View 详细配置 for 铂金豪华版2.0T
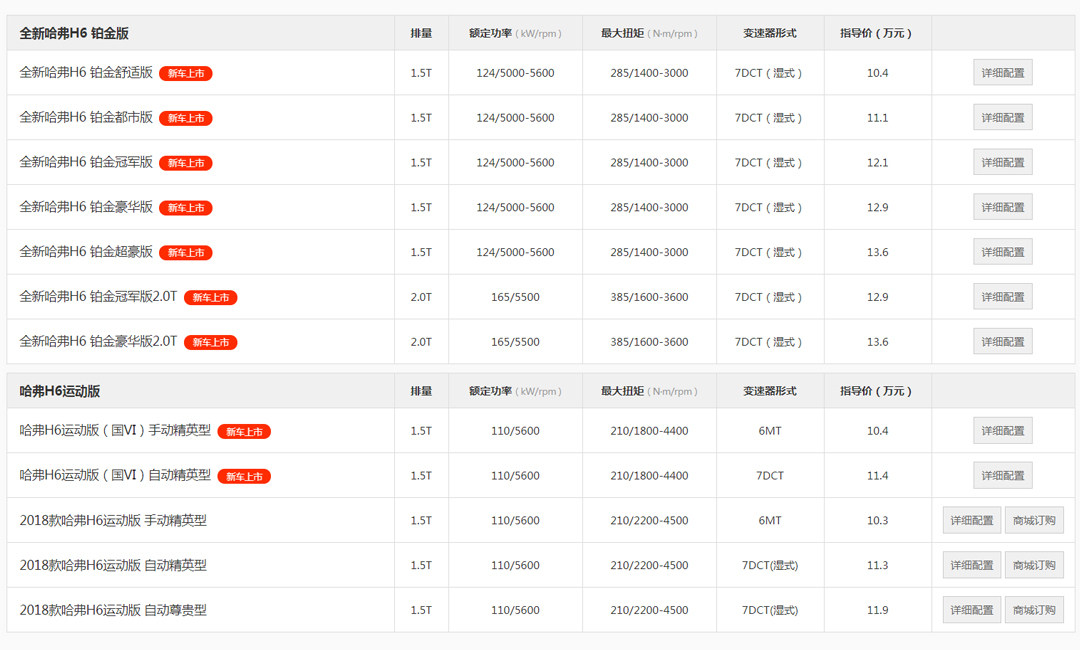Screen dimensions: 1080x650 point(1002,342)
